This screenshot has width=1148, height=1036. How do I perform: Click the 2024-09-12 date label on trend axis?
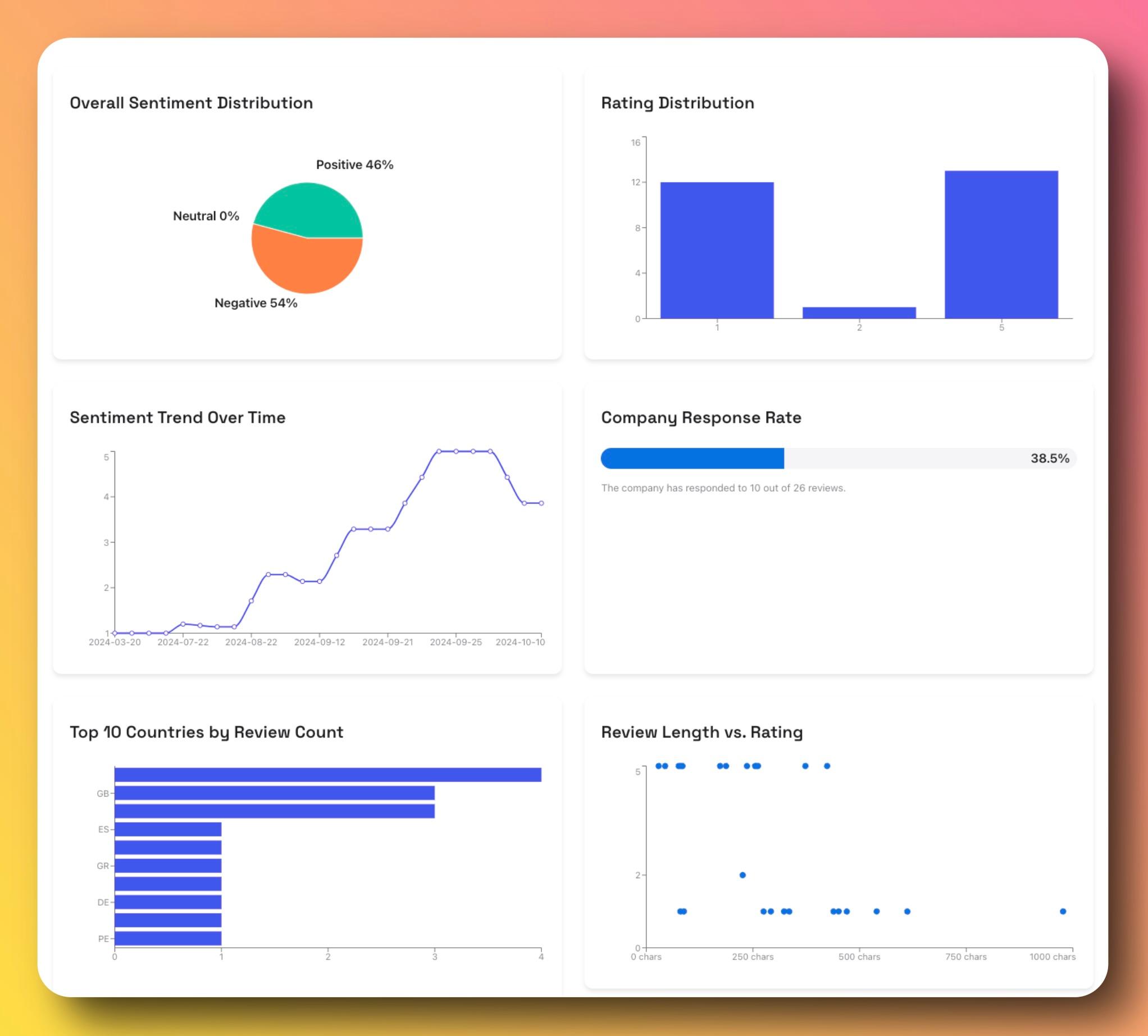tap(320, 642)
